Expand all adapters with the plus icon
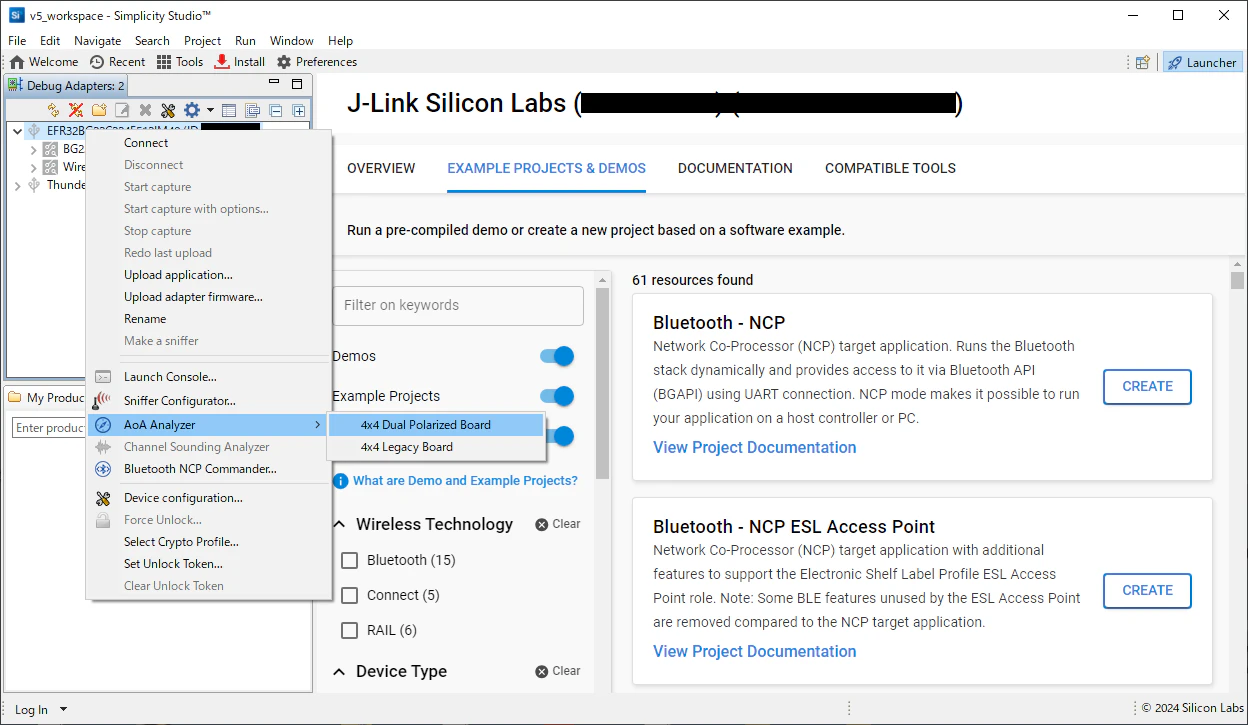Screen dimensions: 1248x725 pos(299,110)
